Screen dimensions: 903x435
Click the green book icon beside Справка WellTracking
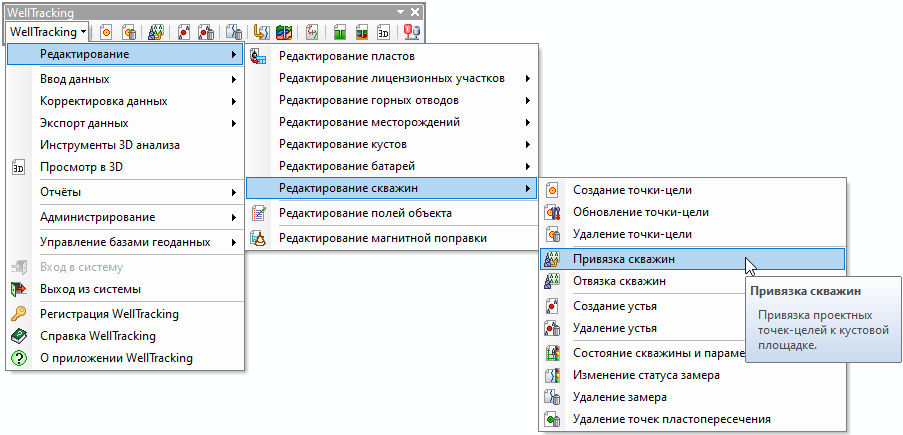pyautogui.click(x=19, y=335)
